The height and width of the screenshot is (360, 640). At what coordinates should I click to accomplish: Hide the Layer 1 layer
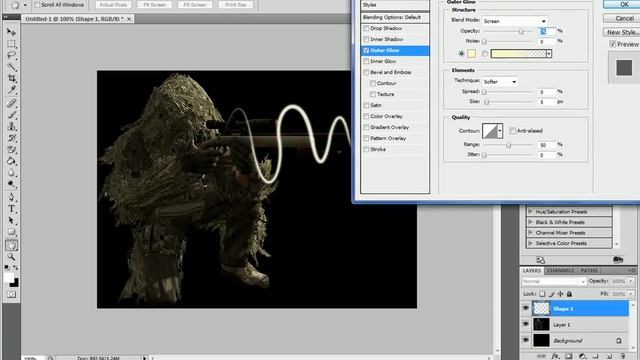click(x=526, y=324)
